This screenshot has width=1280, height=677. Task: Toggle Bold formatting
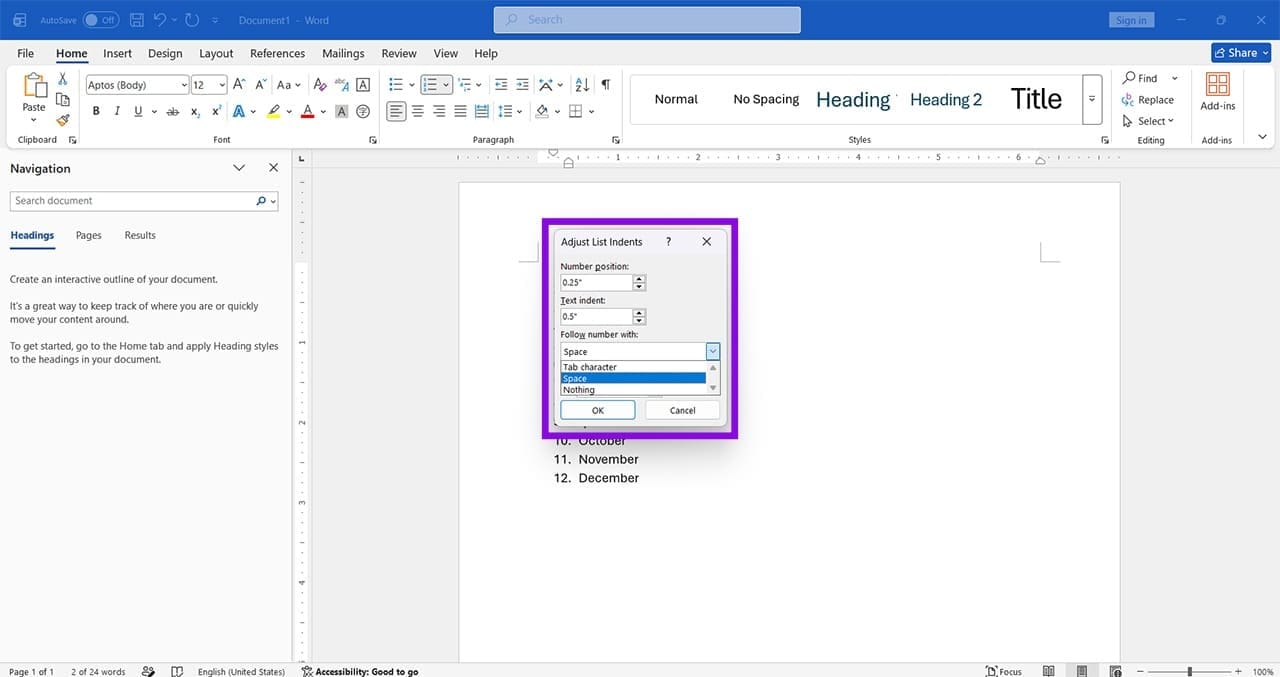click(x=96, y=111)
